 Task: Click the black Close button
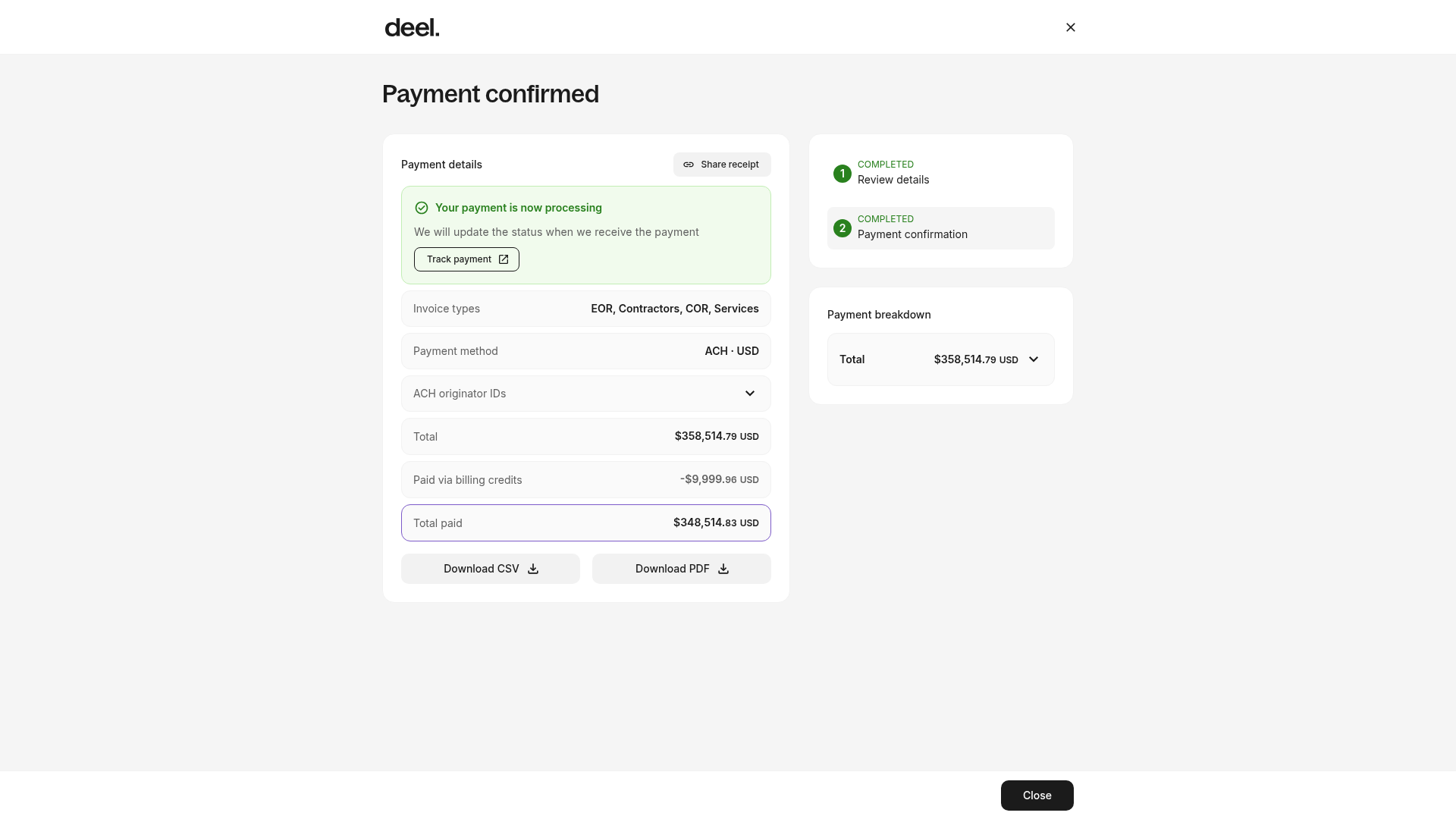coord(1037,795)
